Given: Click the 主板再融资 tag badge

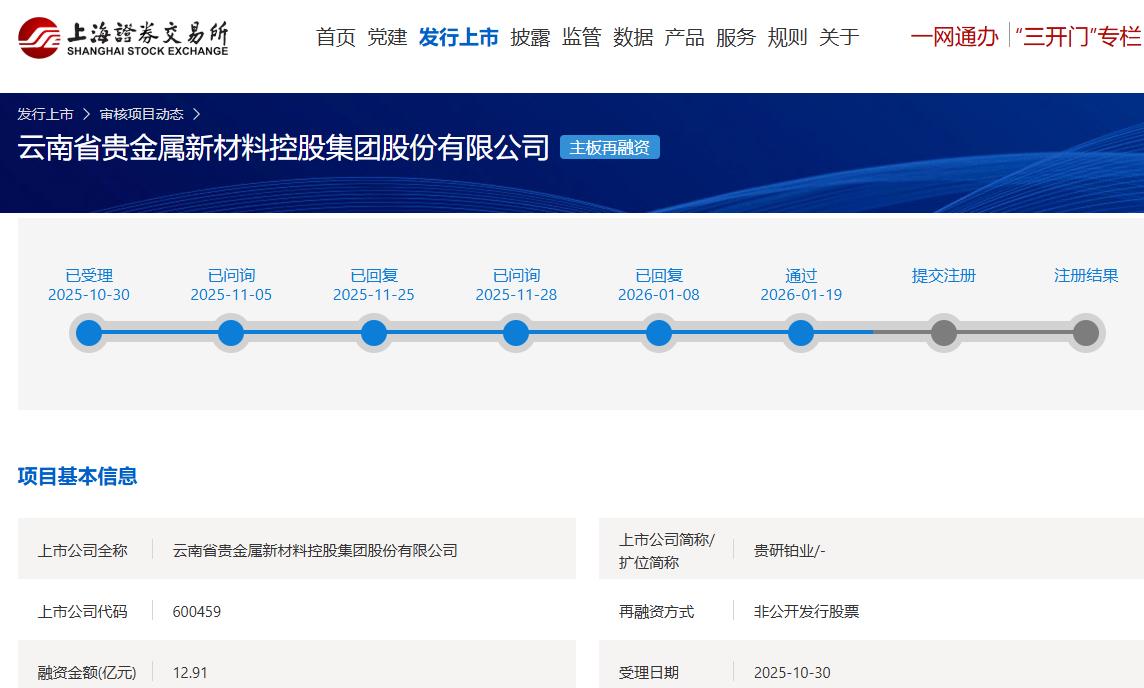Looking at the screenshot, I should 610,148.
